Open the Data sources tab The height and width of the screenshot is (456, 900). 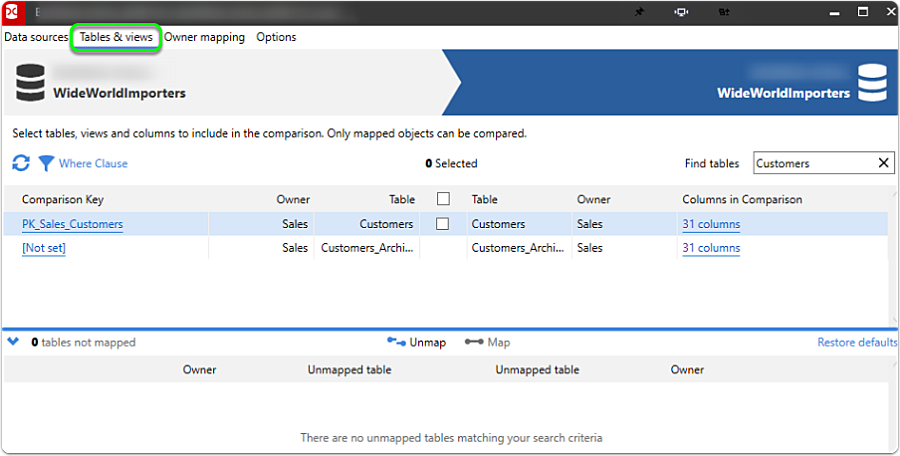35,37
